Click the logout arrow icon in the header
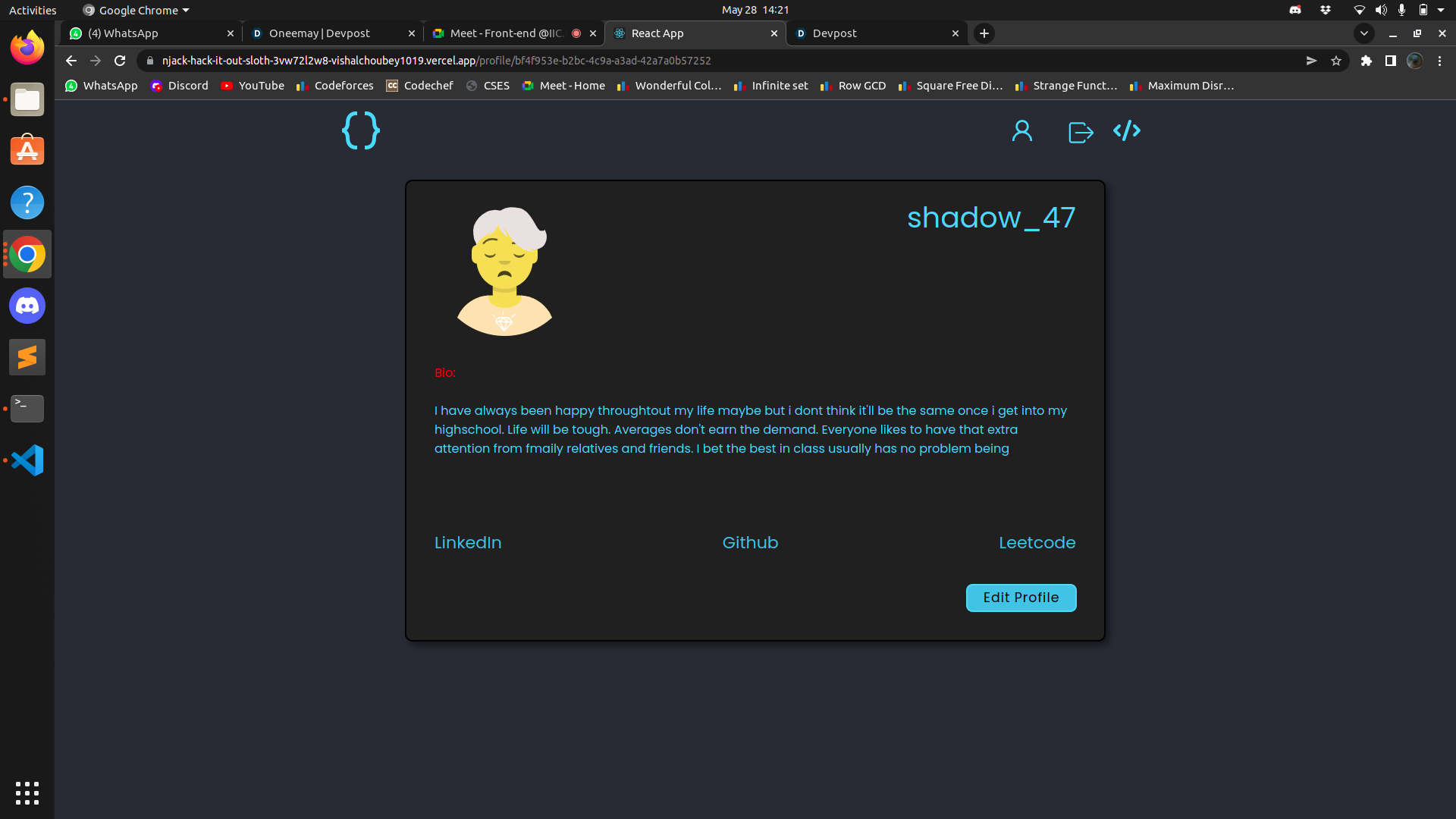The width and height of the screenshot is (1456, 819). pyautogui.click(x=1080, y=131)
